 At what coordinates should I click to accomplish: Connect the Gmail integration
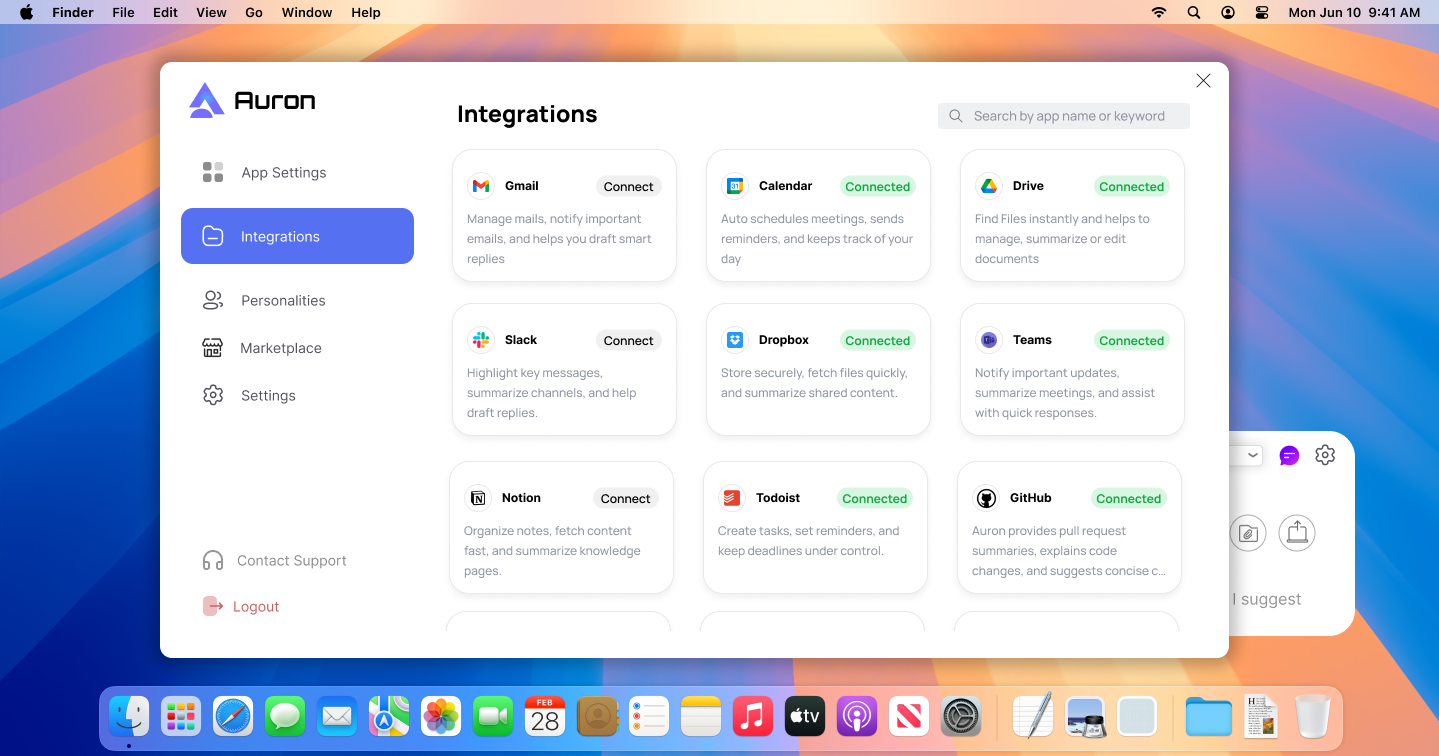click(x=628, y=187)
